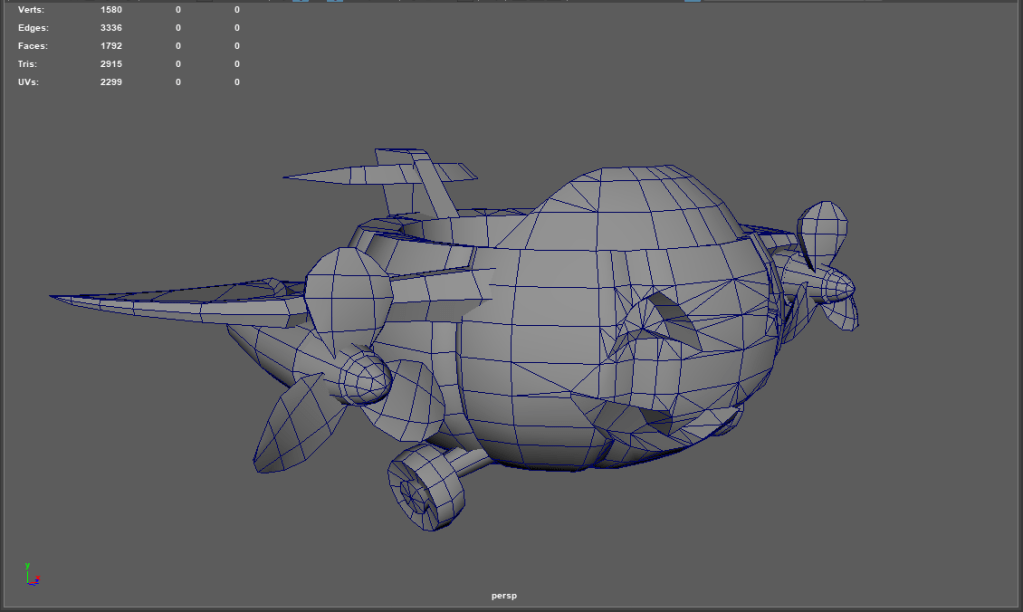
Task: Click the Faces count value 1792
Action: [x=111, y=46]
